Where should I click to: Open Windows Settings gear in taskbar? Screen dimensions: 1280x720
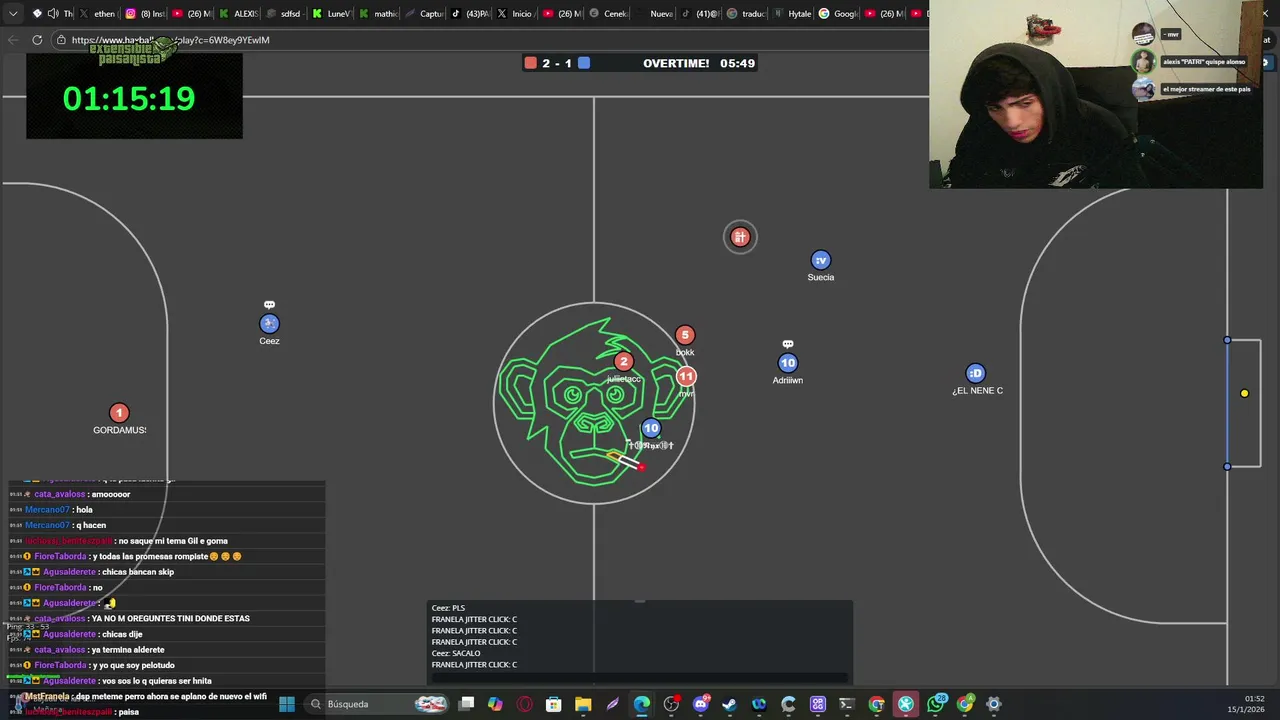coord(994,704)
